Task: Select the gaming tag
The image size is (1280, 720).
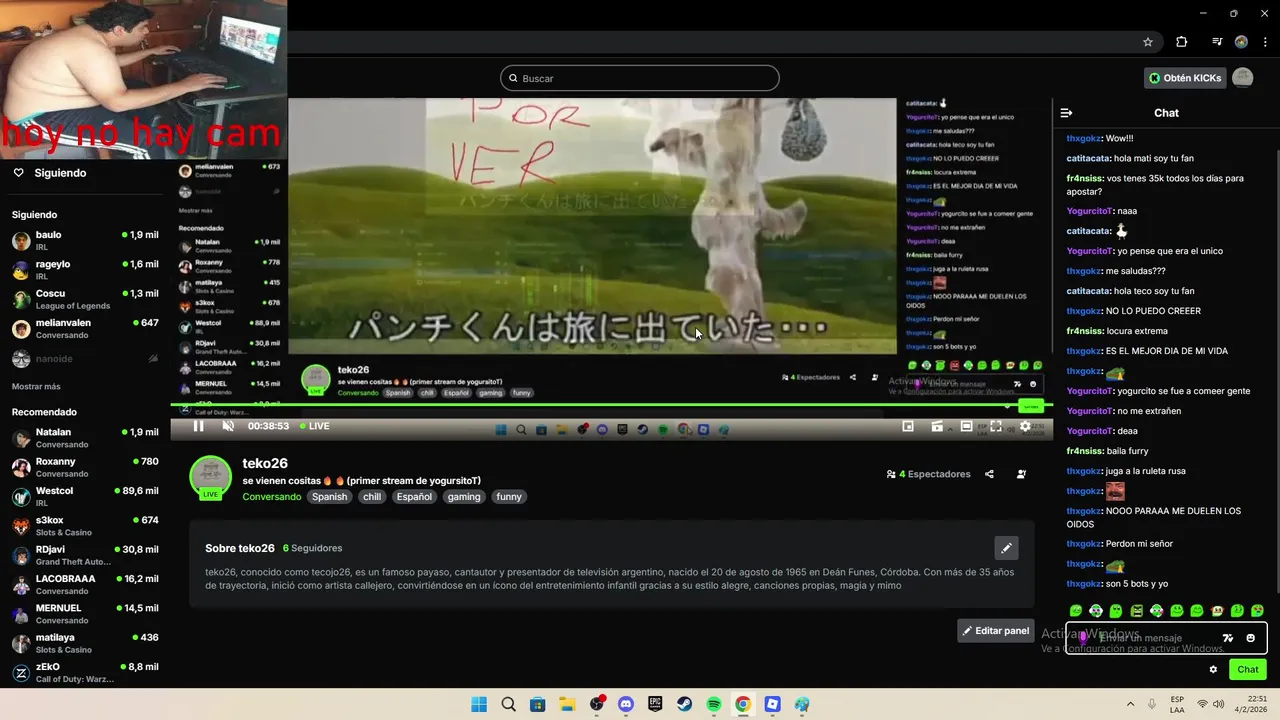Action: pos(464,497)
